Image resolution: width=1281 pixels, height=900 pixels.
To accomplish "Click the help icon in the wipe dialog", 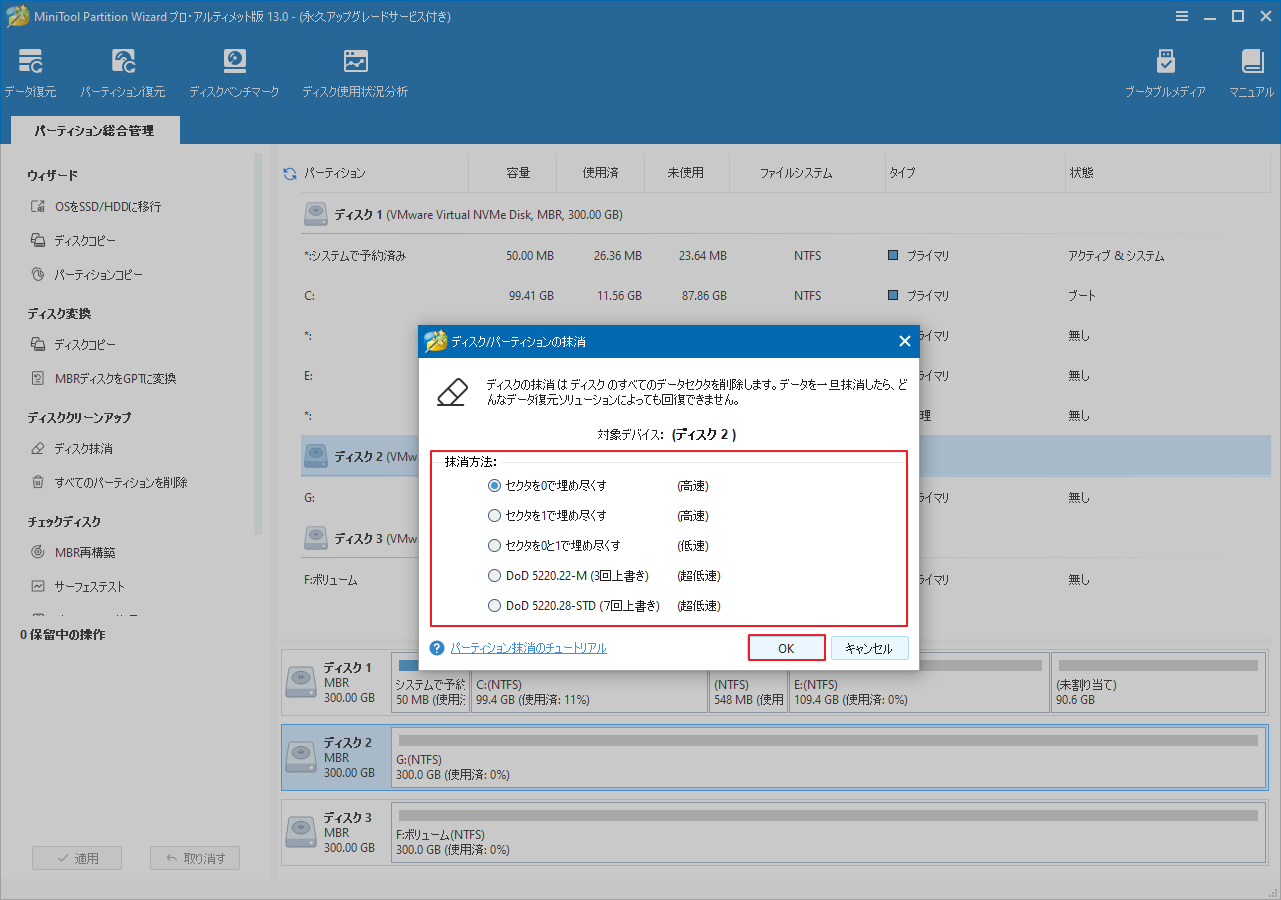I will click(x=436, y=647).
